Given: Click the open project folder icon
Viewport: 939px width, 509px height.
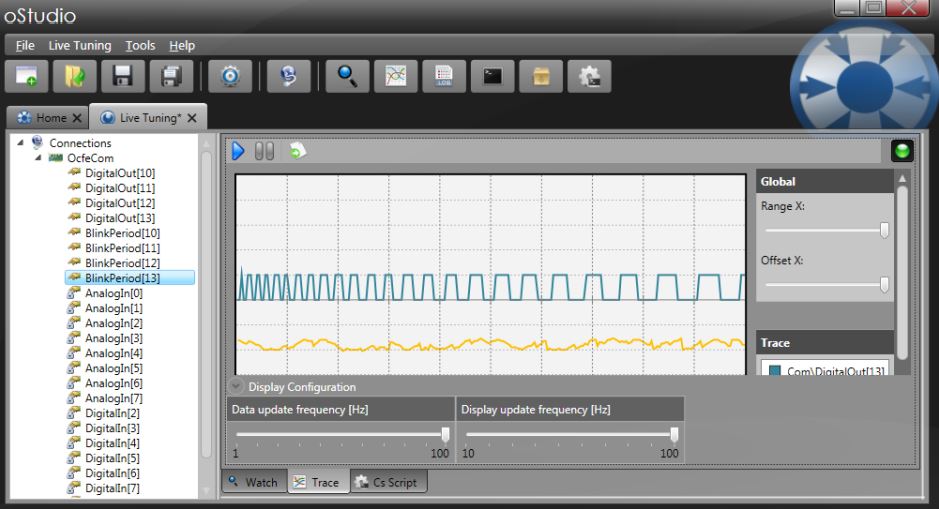Looking at the screenshot, I should click(x=75, y=76).
